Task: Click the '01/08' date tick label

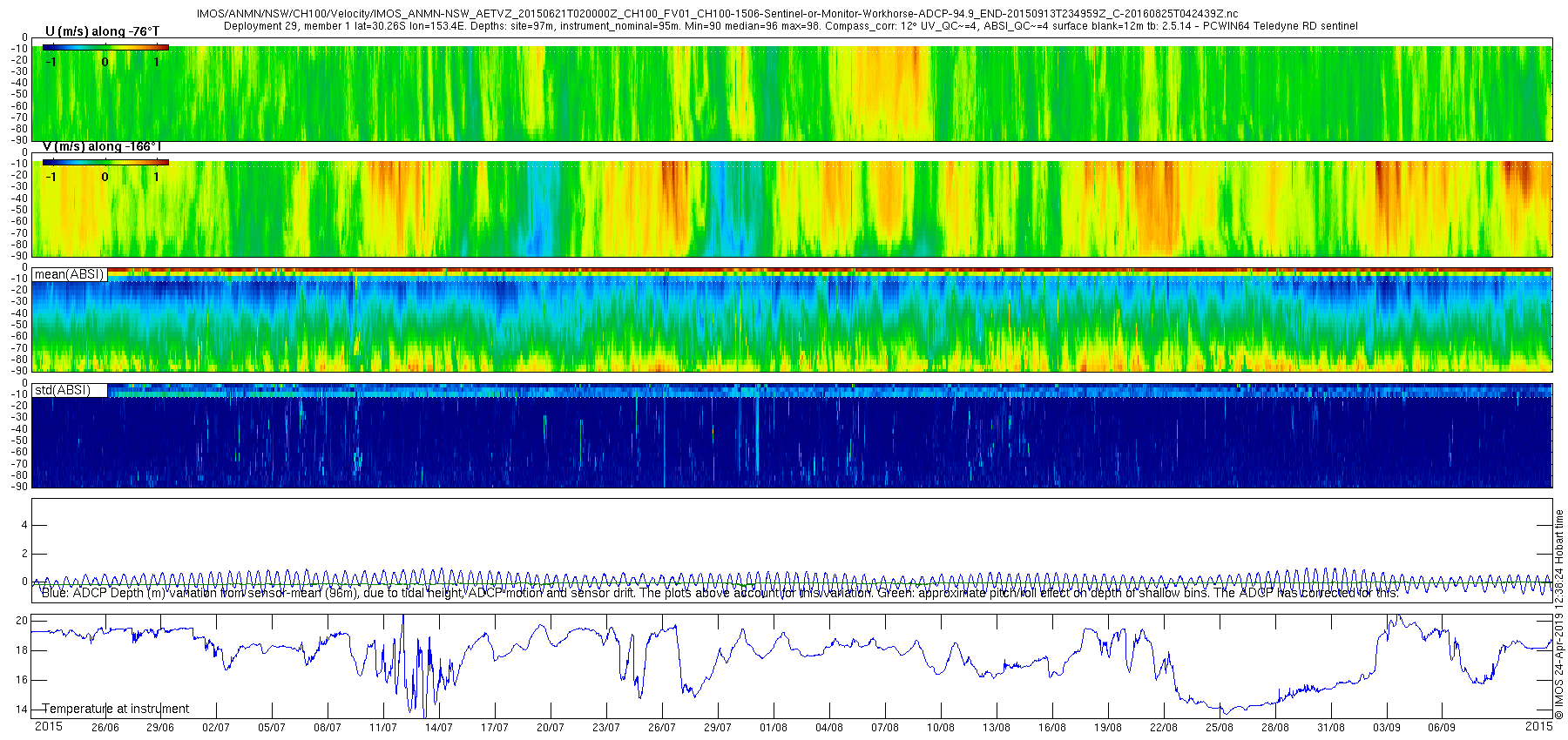Action: [x=774, y=728]
